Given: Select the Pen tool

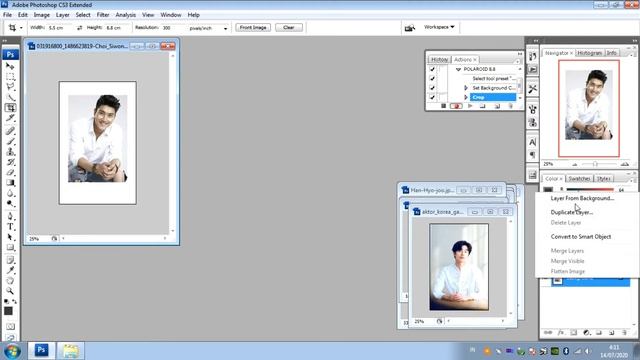Looking at the screenshot, I should pos(10,216).
